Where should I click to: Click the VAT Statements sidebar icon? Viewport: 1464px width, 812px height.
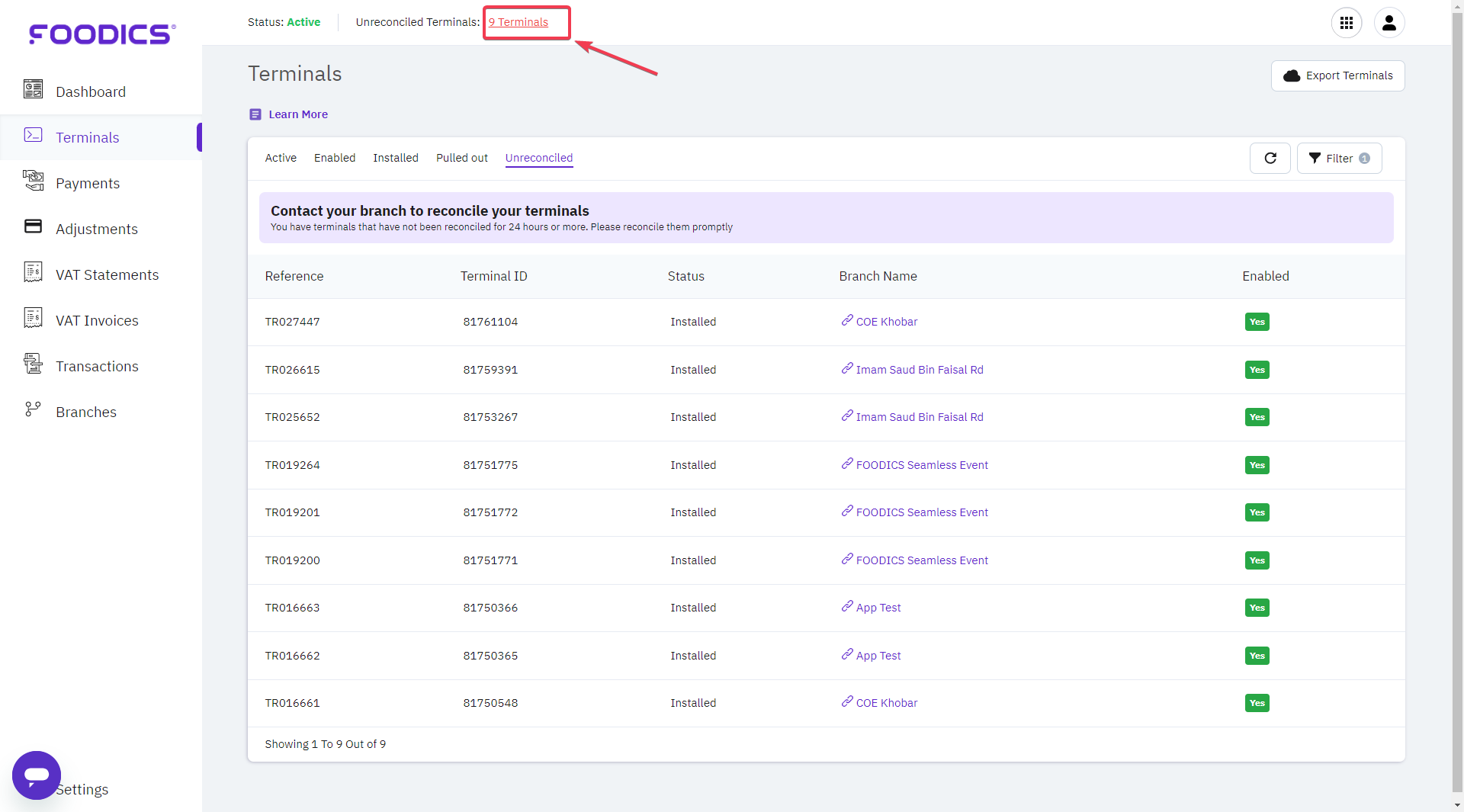coord(33,272)
